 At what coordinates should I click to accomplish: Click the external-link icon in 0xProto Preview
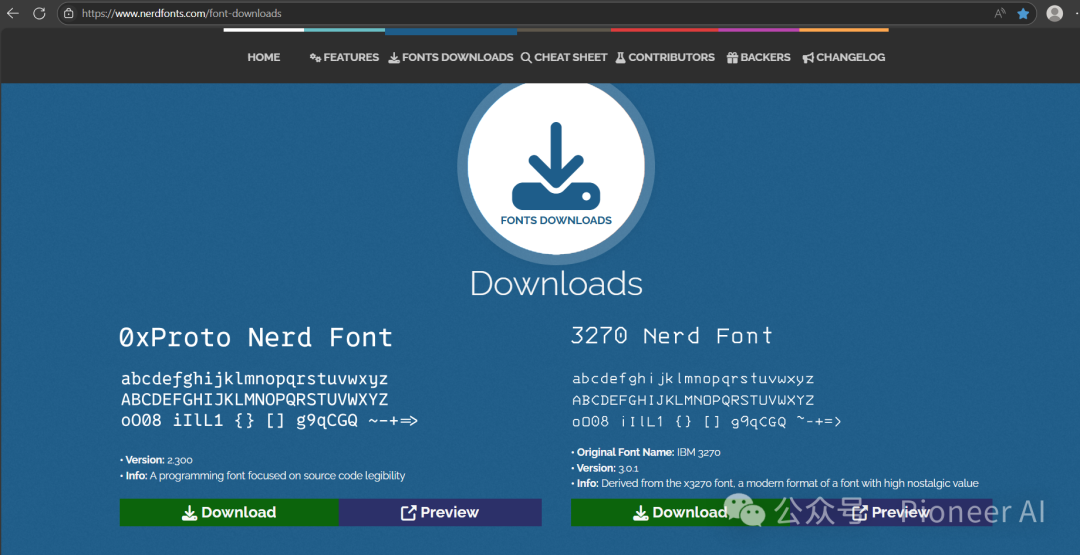tap(408, 512)
